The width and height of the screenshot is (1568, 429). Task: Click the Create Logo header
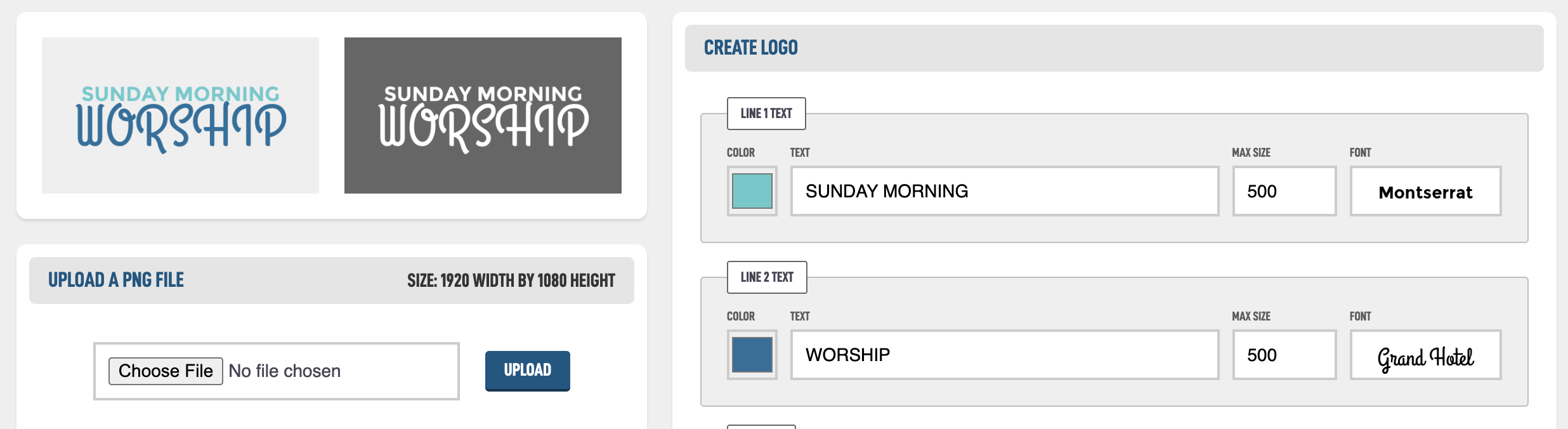751,48
